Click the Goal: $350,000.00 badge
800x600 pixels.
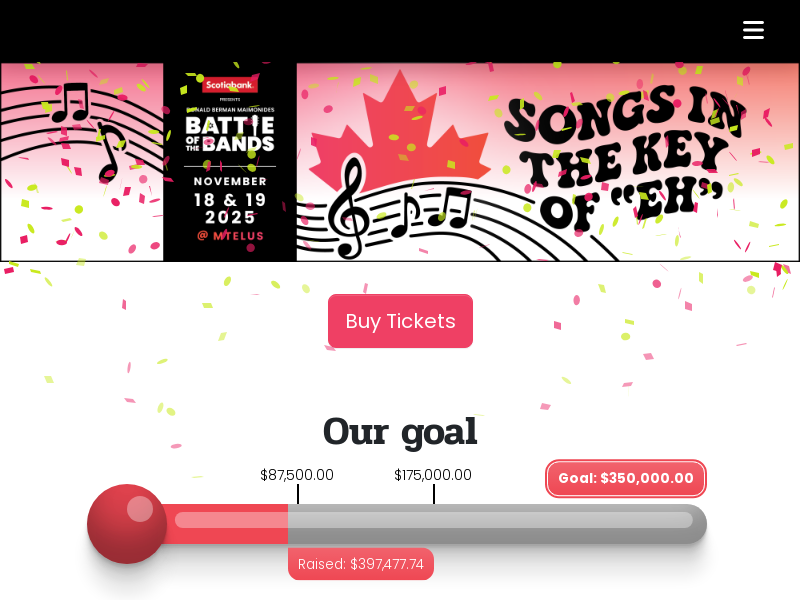tap(626, 478)
